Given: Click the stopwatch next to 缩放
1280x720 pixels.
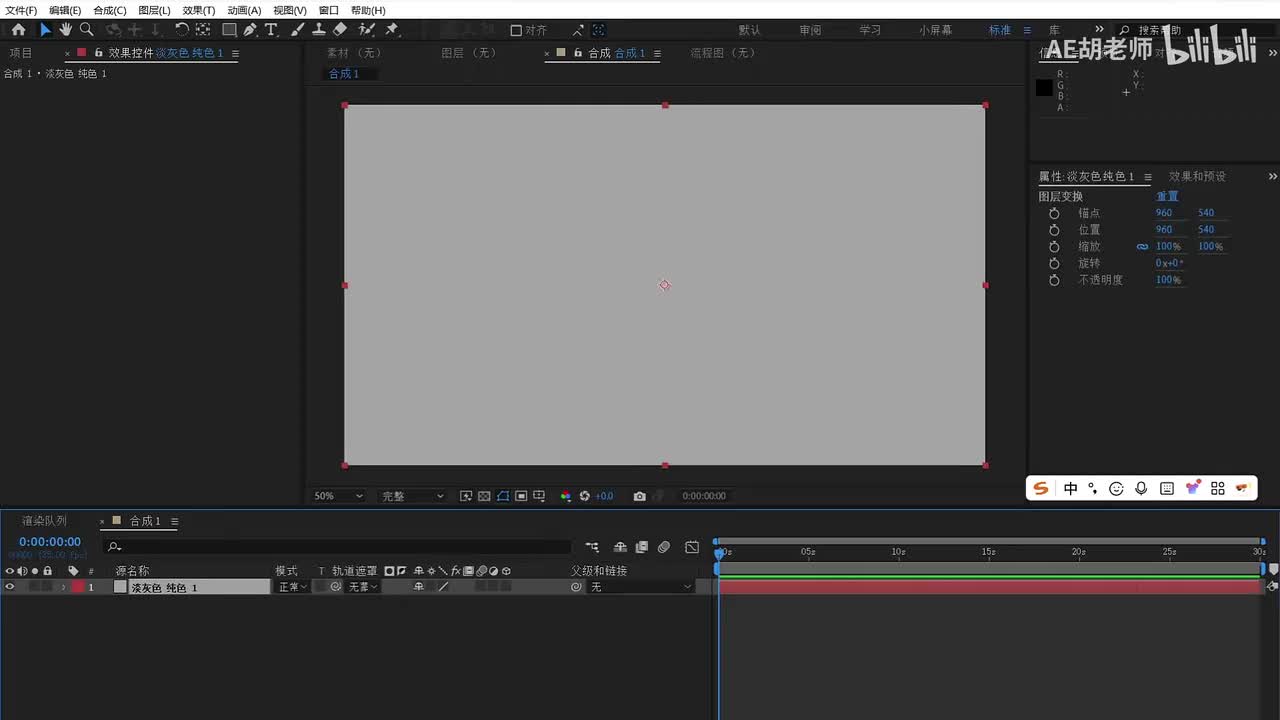Looking at the screenshot, I should [1054, 247].
